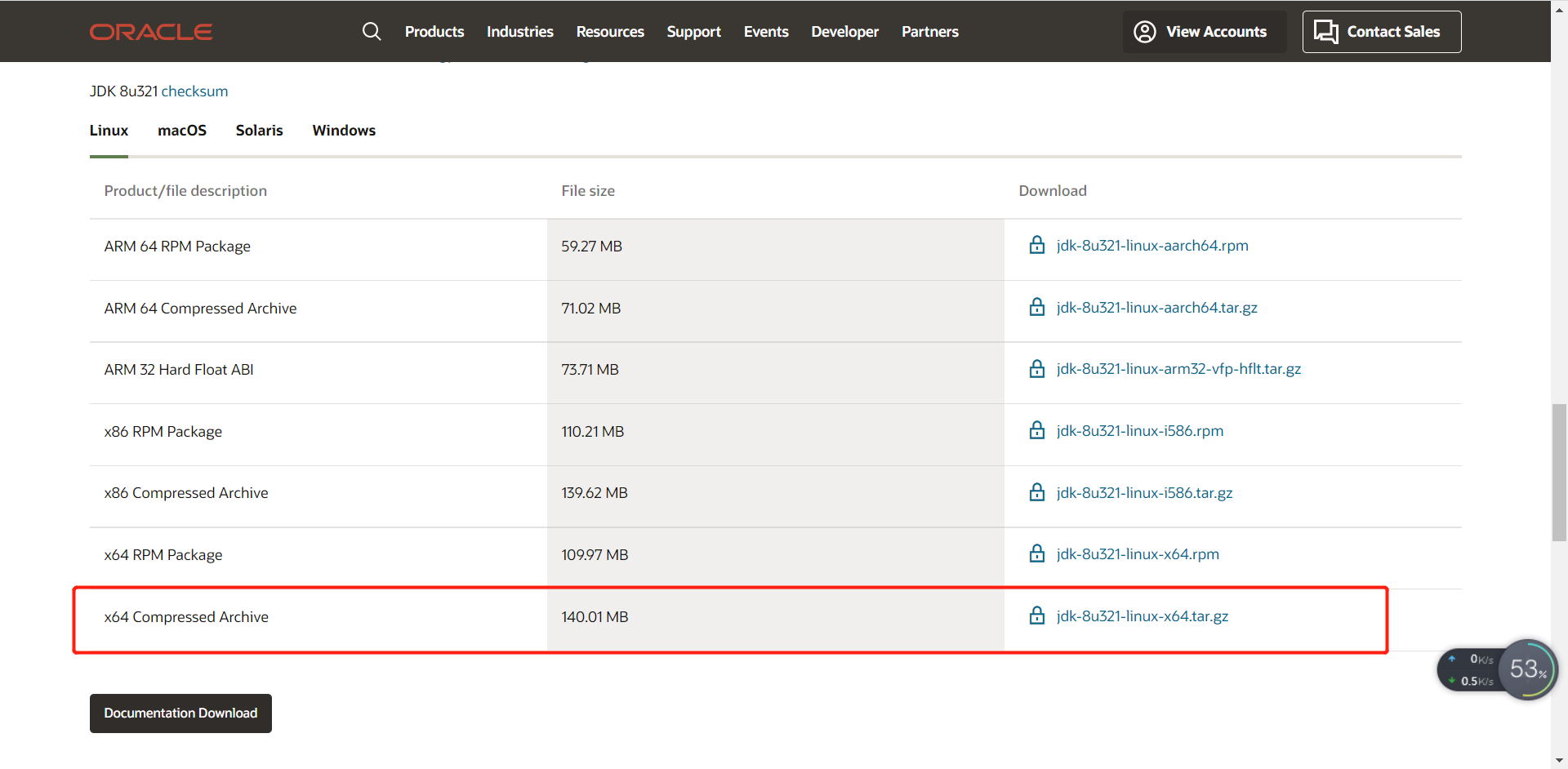Open the Developer menu

(x=844, y=31)
